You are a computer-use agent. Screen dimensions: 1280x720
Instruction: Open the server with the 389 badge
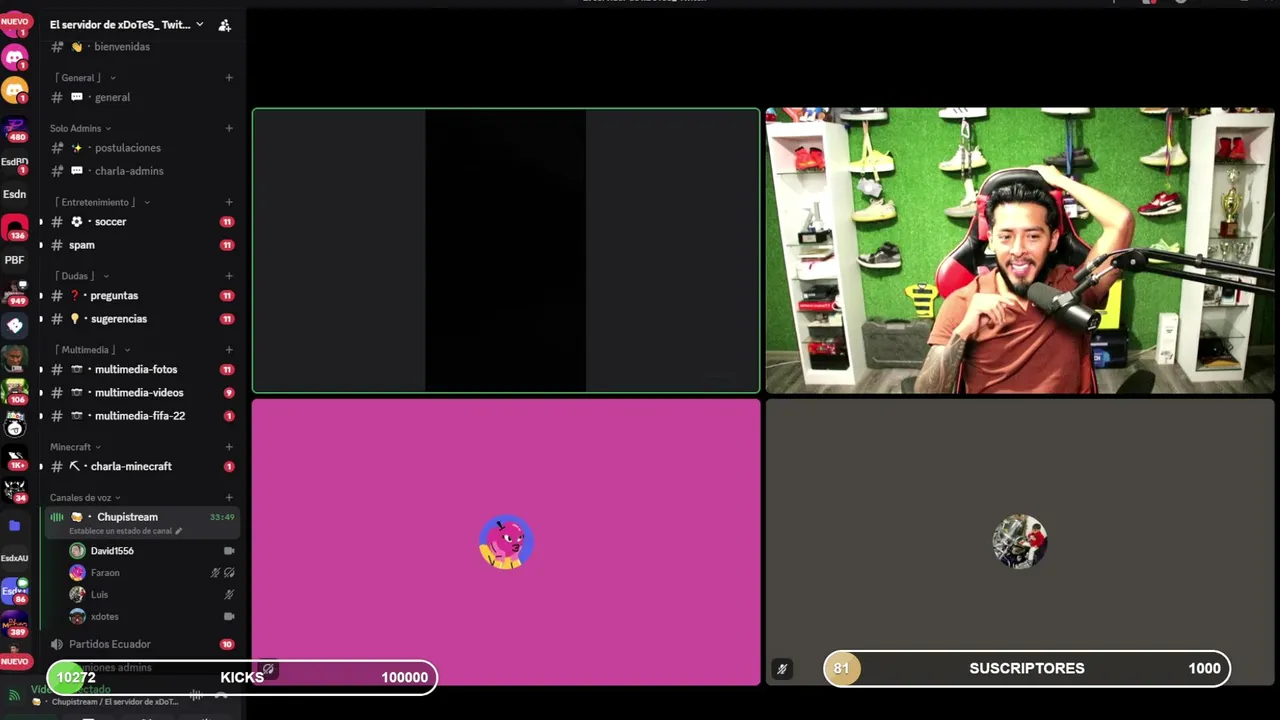[15, 625]
